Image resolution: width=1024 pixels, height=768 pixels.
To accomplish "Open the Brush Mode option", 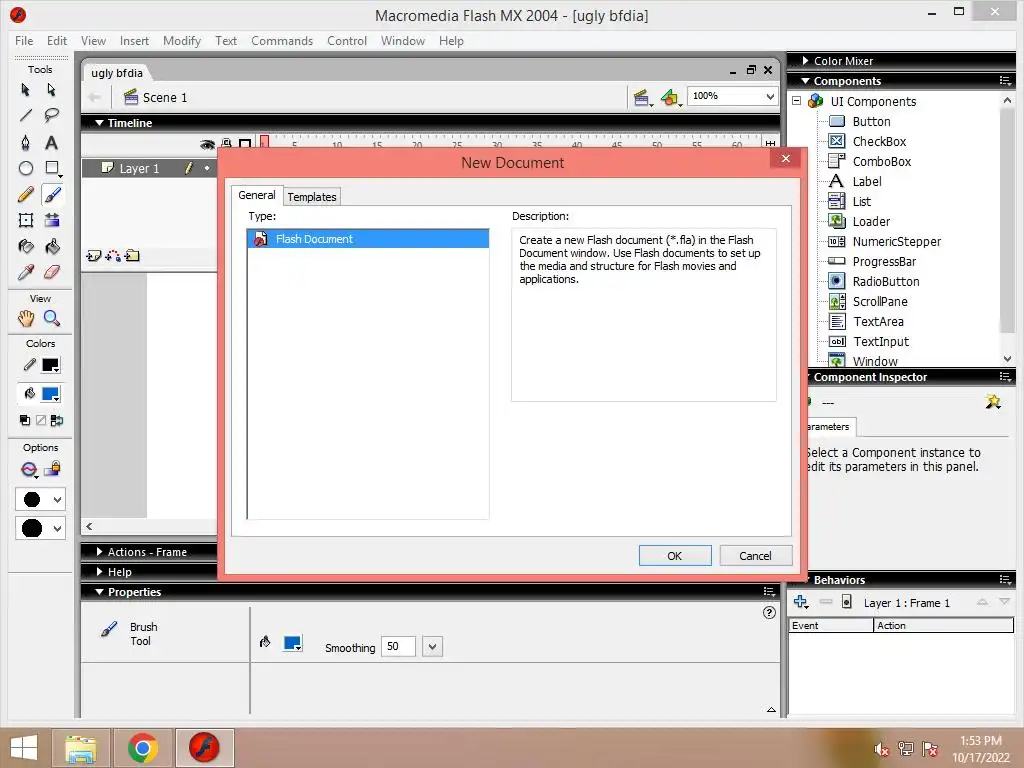I will coord(29,470).
